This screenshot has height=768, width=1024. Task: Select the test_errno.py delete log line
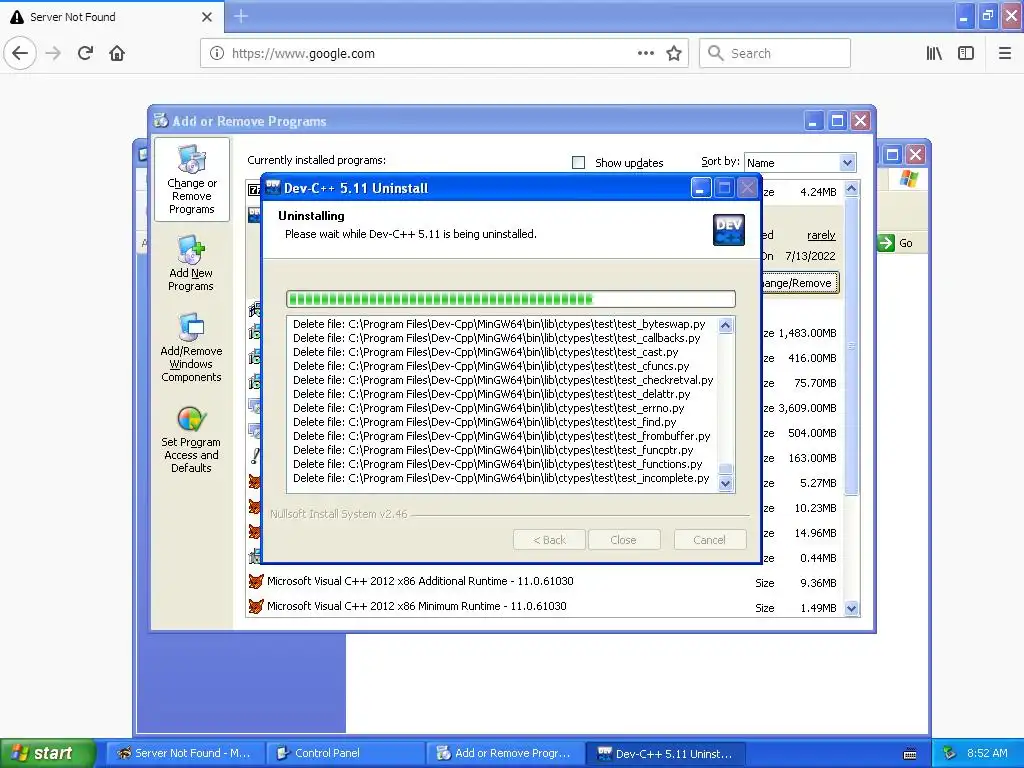488,408
